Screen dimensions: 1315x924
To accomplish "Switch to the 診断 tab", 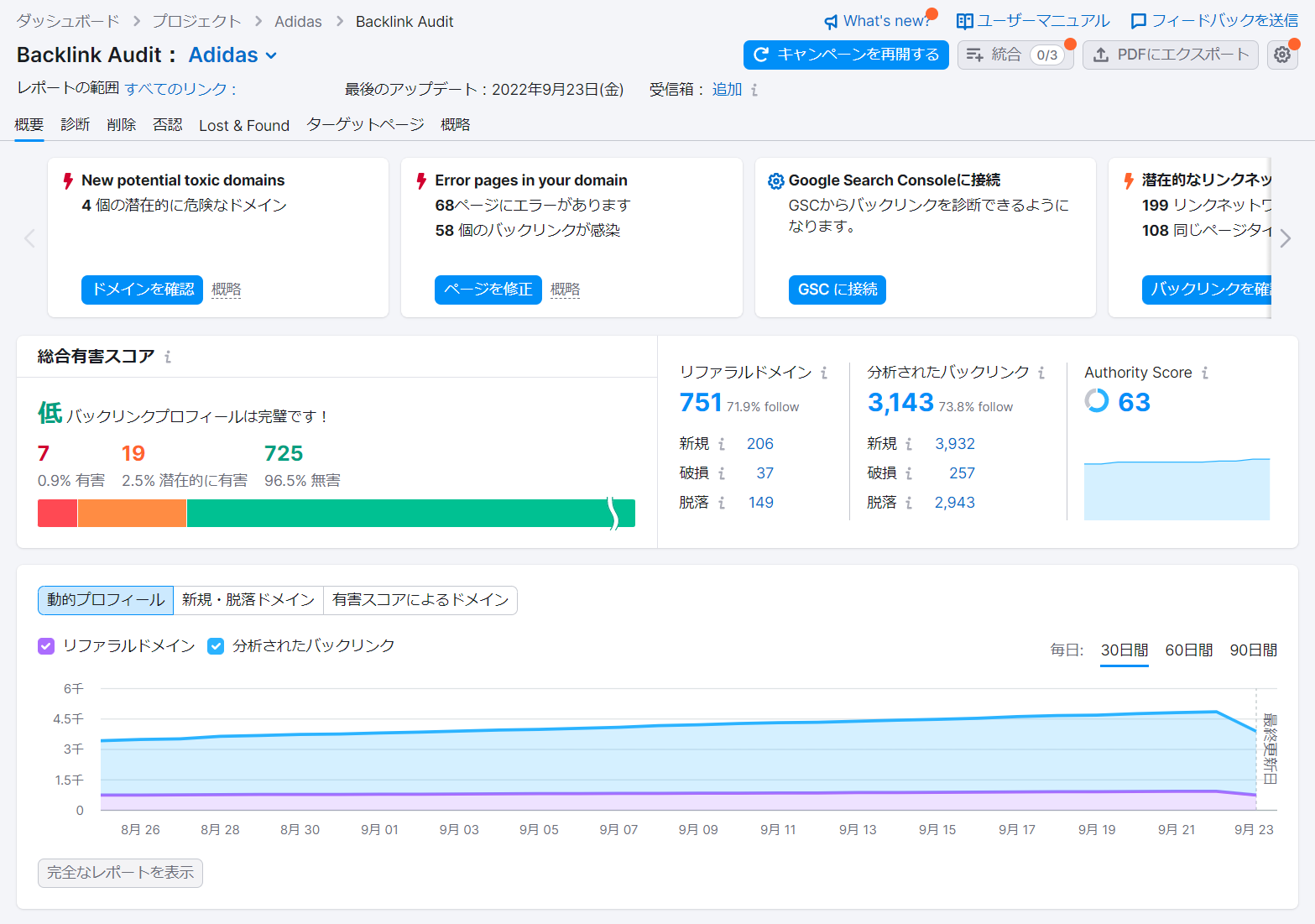I will [x=76, y=125].
